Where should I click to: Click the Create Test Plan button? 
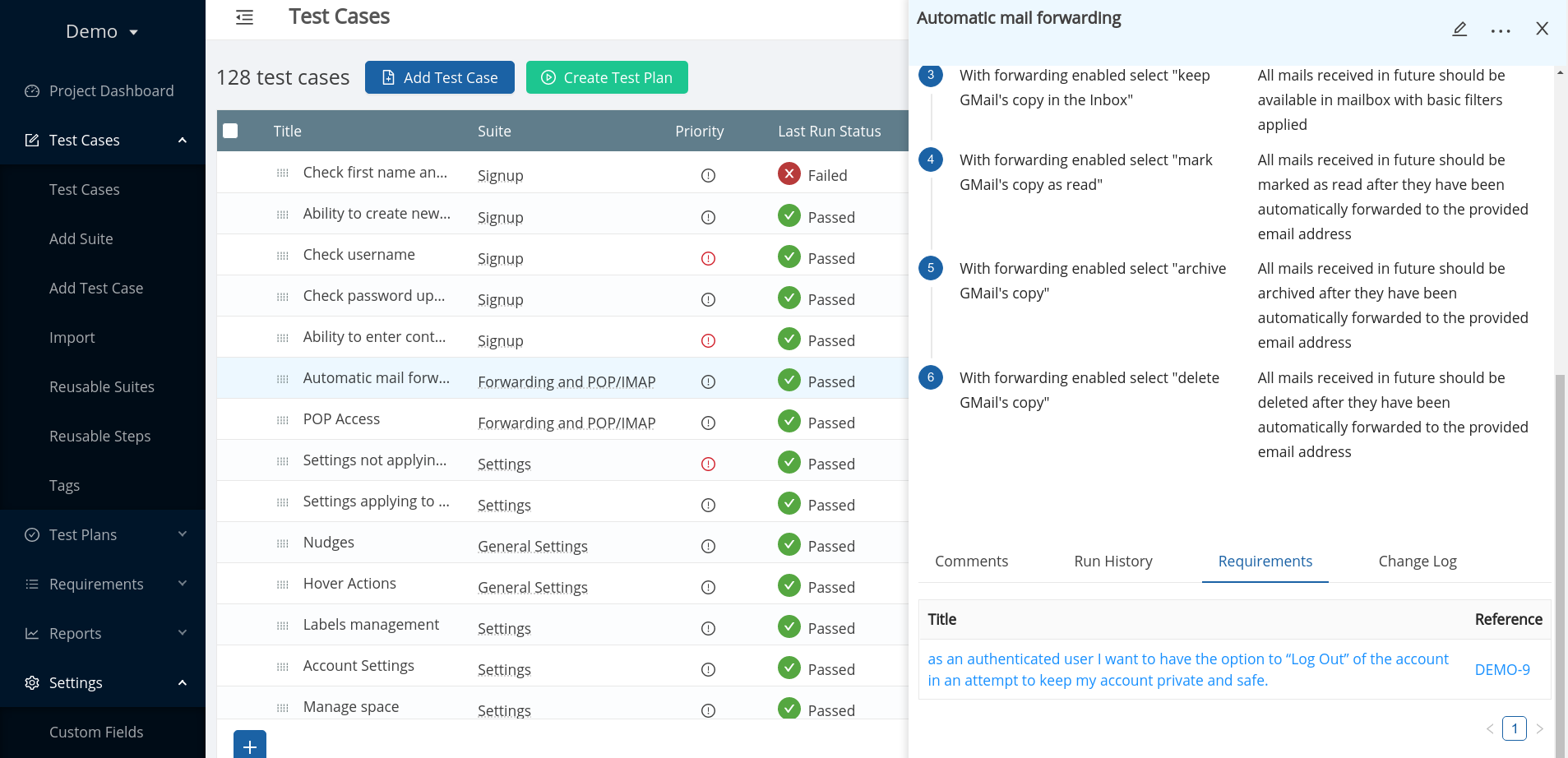click(607, 77)
